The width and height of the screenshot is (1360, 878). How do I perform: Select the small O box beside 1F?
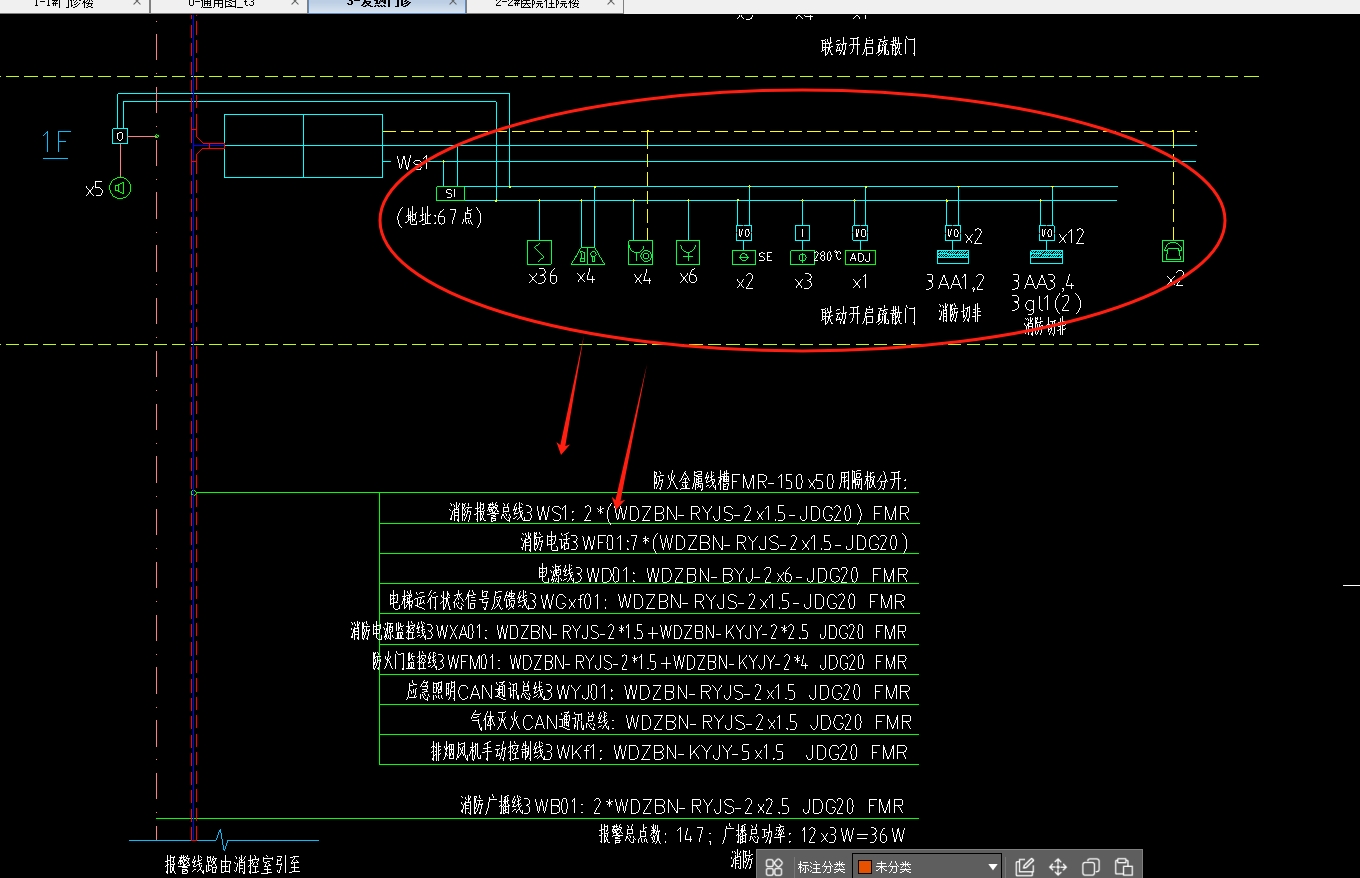pyautogui.click(x=120, y=135)
